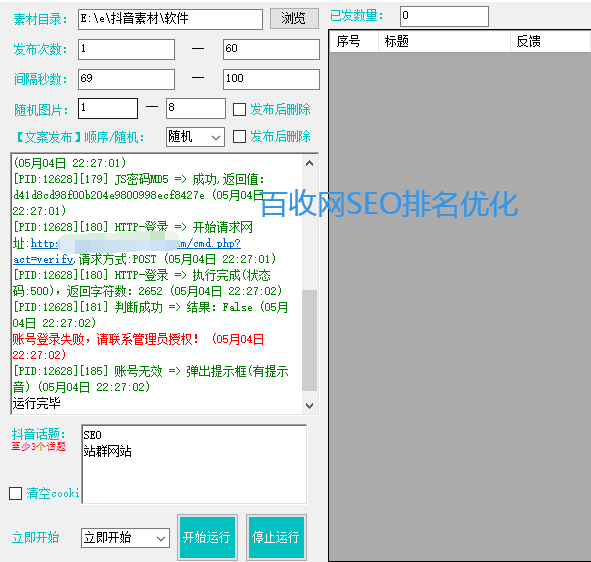Enable the 清空cooki checkbox
The image size is (591, 562).
click(15, 493)
